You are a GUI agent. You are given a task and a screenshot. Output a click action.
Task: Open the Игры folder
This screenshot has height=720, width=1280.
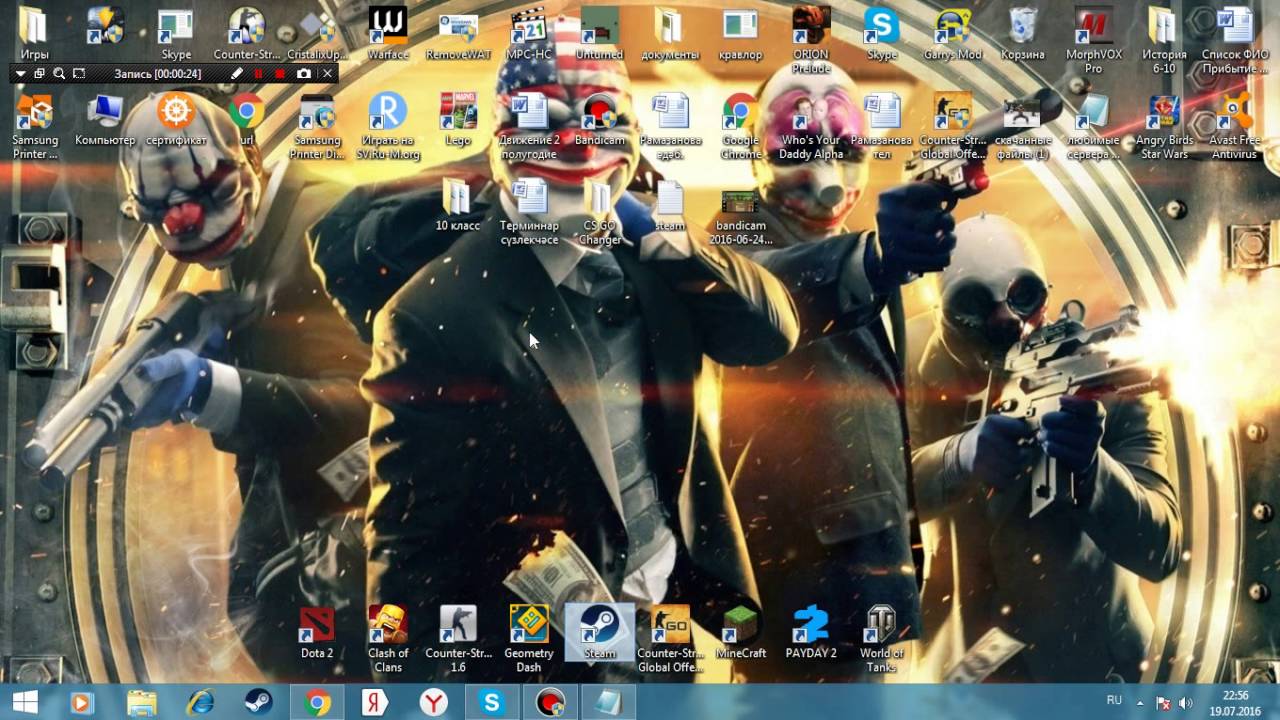pos(35,34)
